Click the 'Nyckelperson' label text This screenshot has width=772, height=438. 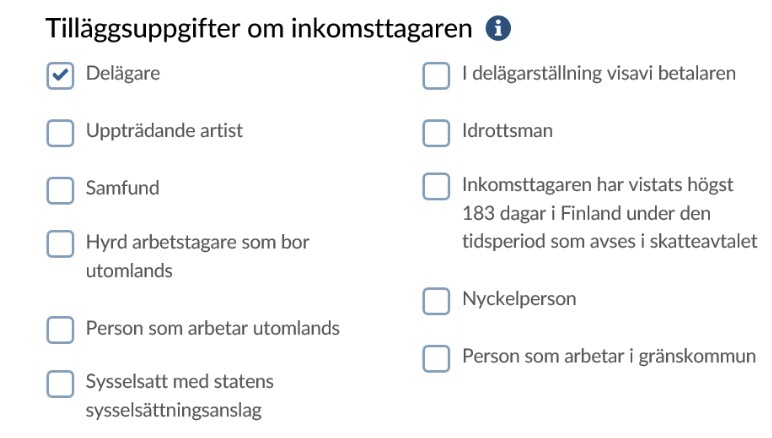point(519,299)
